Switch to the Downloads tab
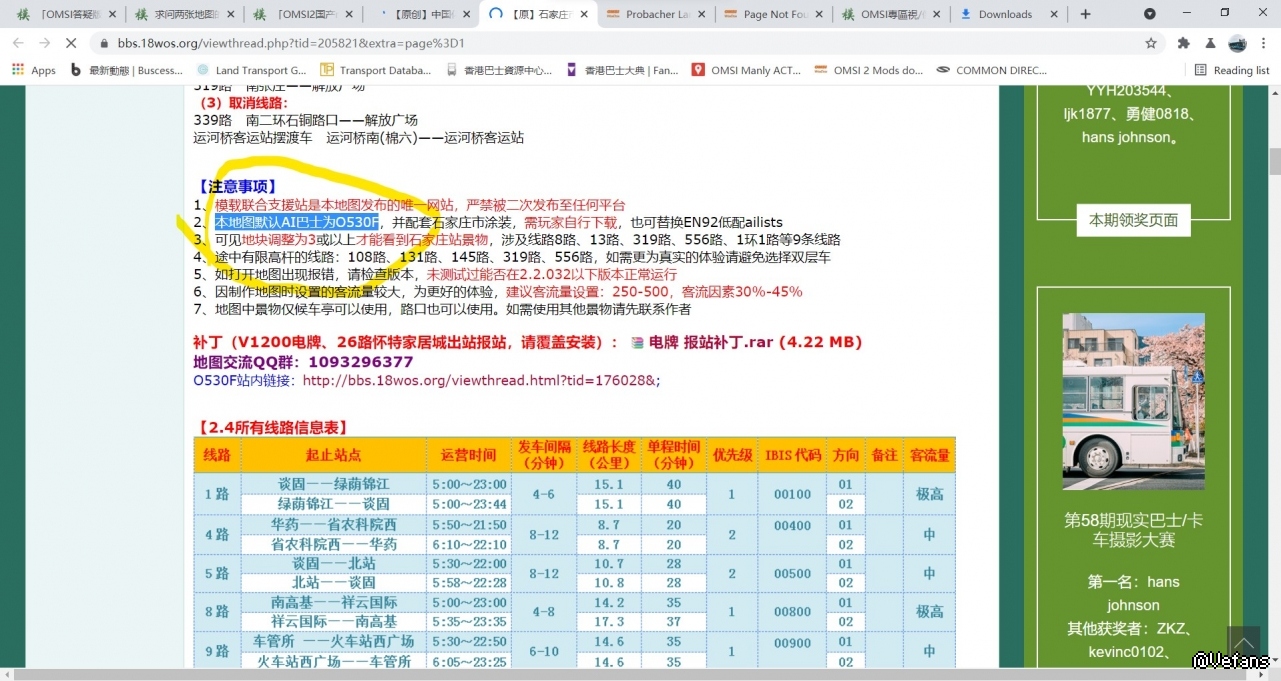 coord(1004,14)
